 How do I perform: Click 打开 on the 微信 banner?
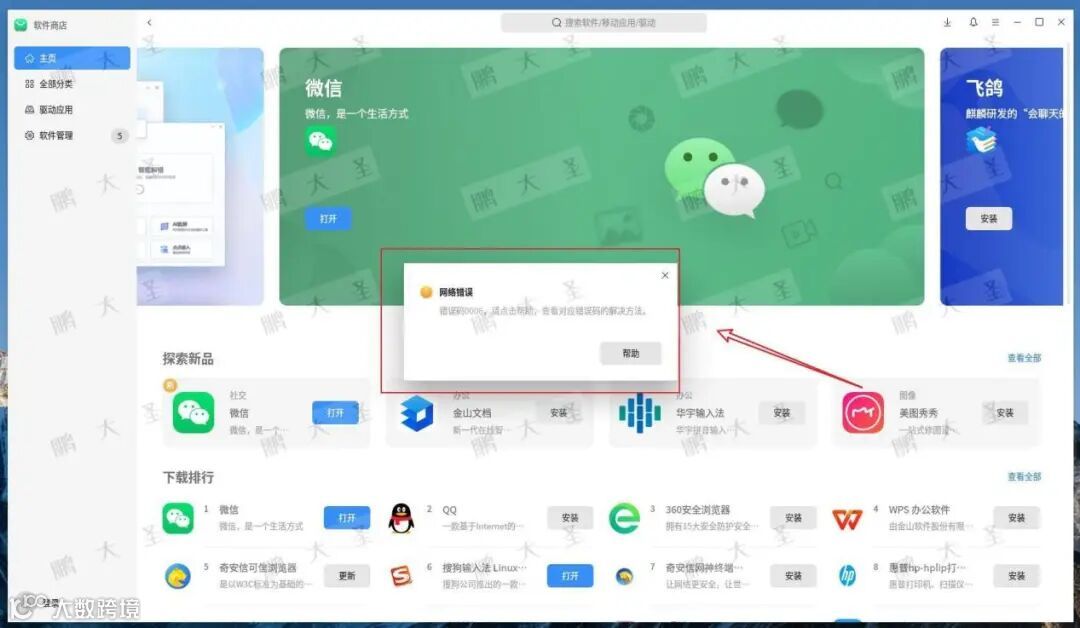coord(328,218)
